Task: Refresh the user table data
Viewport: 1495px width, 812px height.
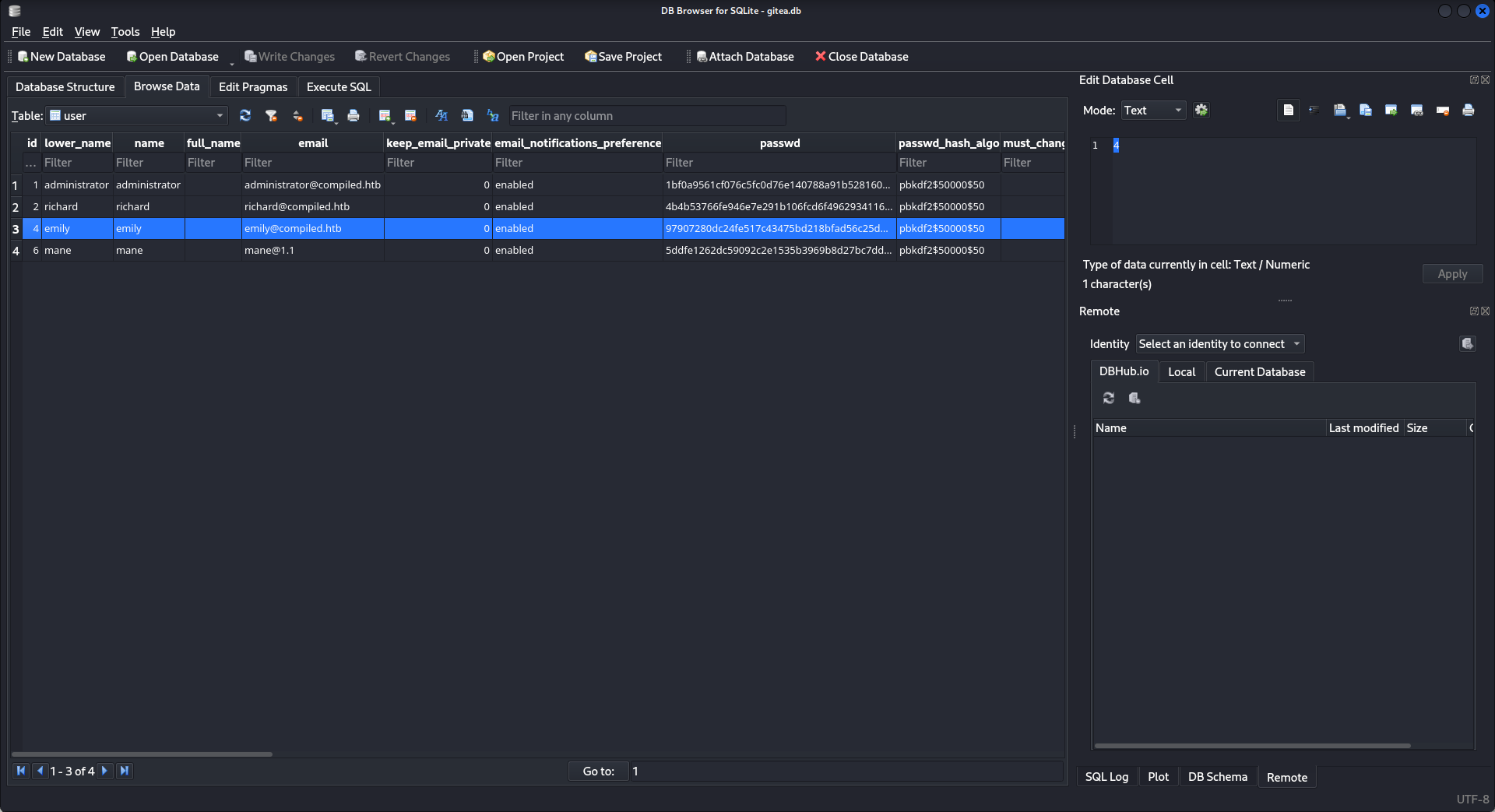Action: point(245,116)
